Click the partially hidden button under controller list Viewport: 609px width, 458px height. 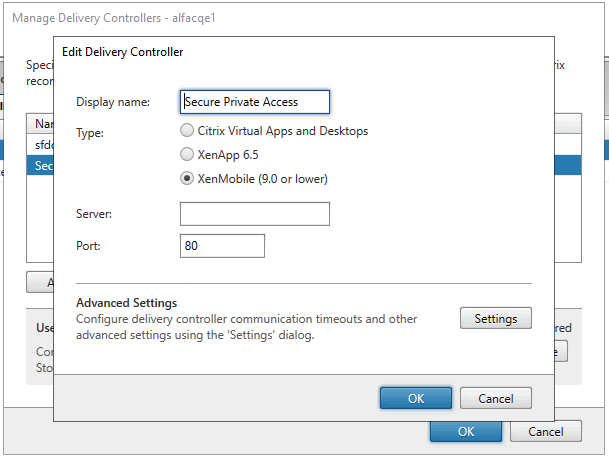pos(40,282)
